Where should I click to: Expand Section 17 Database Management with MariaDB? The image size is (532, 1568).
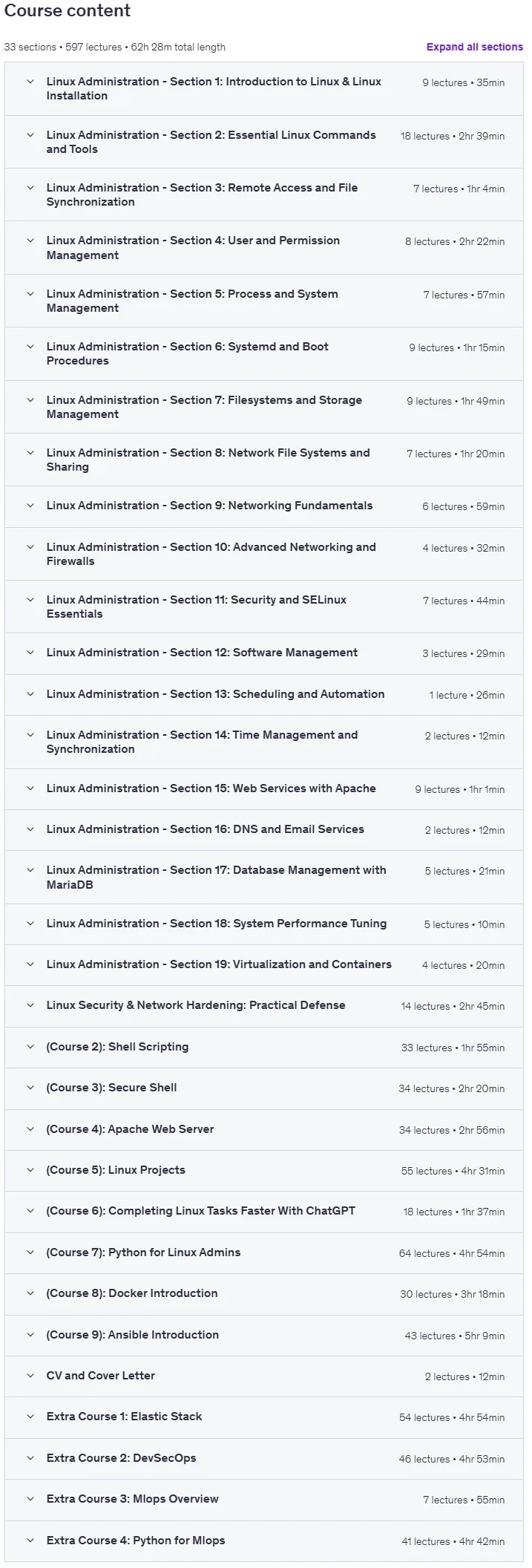pyautogui.click(x=263, y=878)
